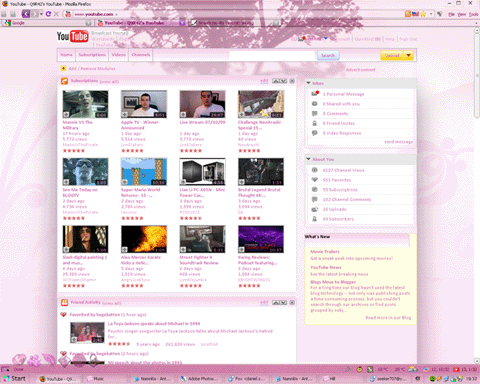Open Alex Mercer Karate Kicks fire thumbnail

pos(144,239)
